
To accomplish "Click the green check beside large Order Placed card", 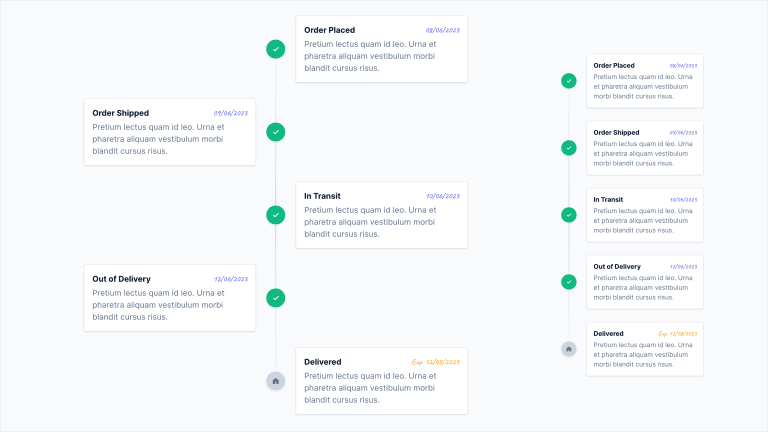I will [276, 49].
